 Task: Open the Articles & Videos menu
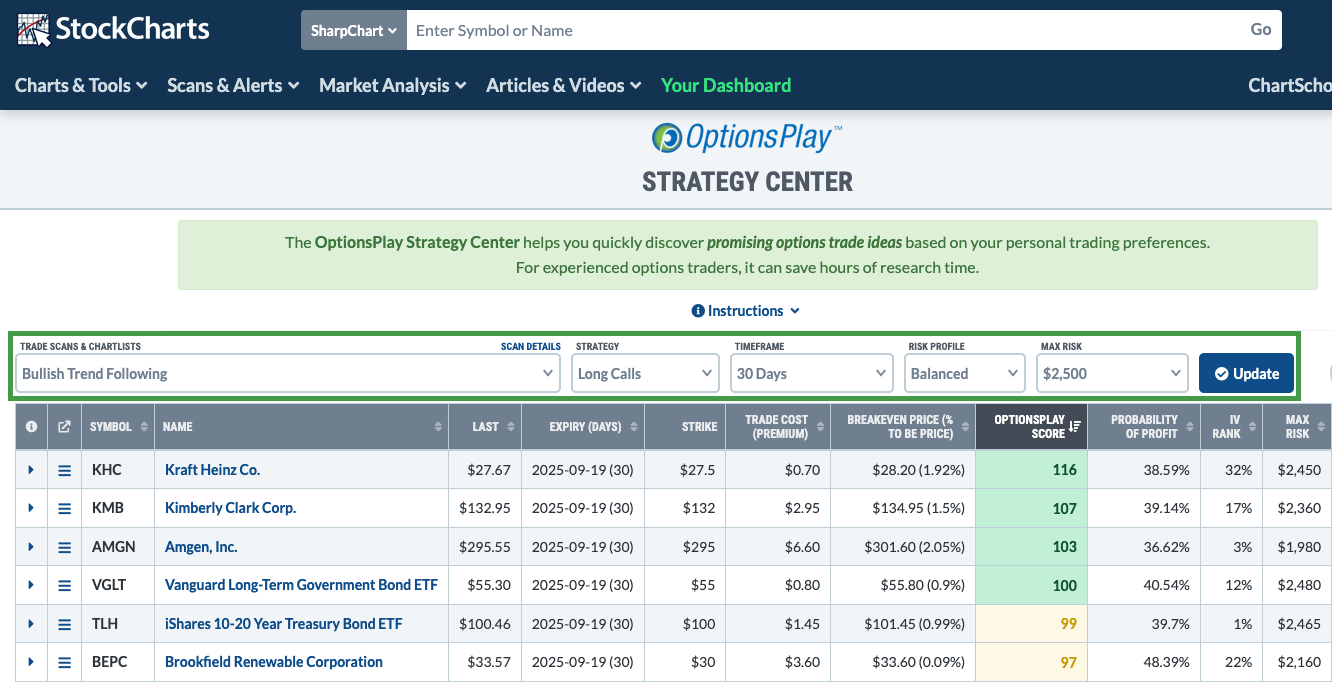point(563,86)
